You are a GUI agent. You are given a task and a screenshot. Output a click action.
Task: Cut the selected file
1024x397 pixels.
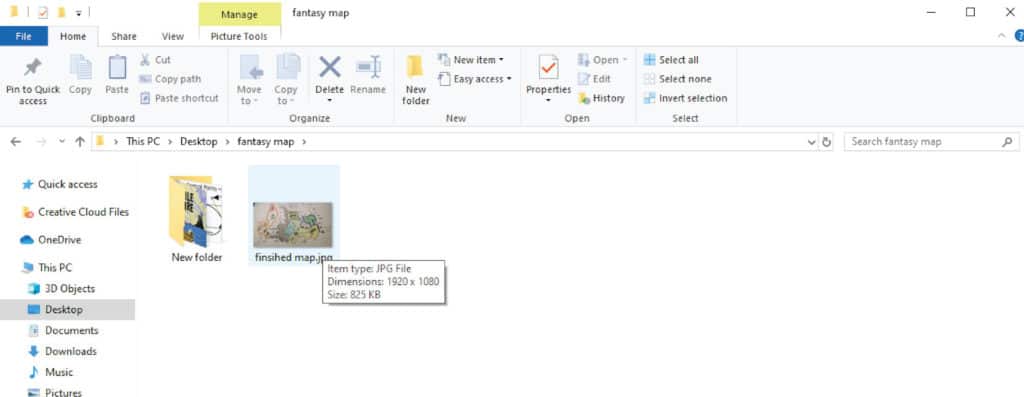[155, 60]
